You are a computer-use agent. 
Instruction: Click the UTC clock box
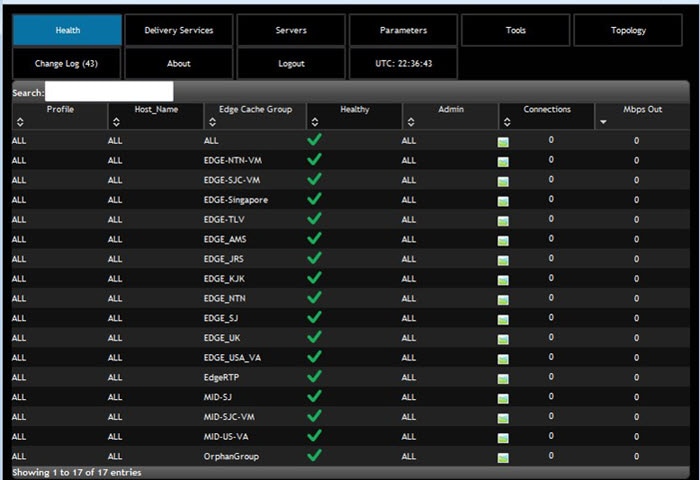(x=404, y=63)
